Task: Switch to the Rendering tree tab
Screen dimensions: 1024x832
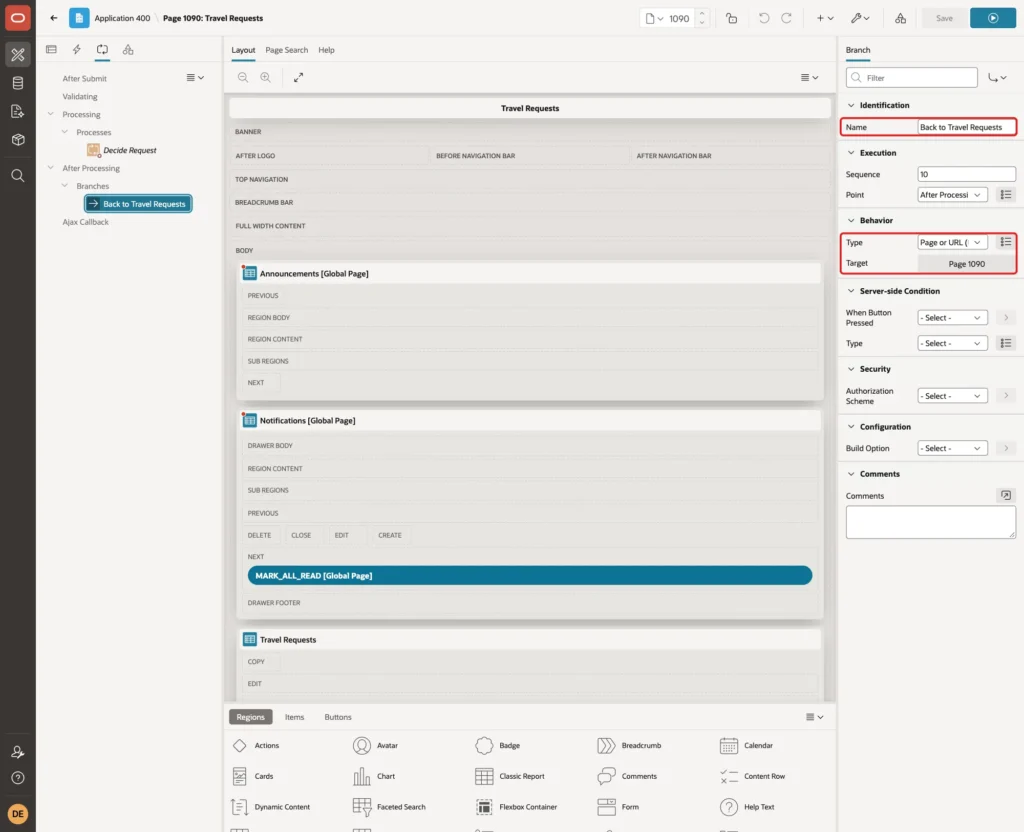Action: click(x=52, y=50)
